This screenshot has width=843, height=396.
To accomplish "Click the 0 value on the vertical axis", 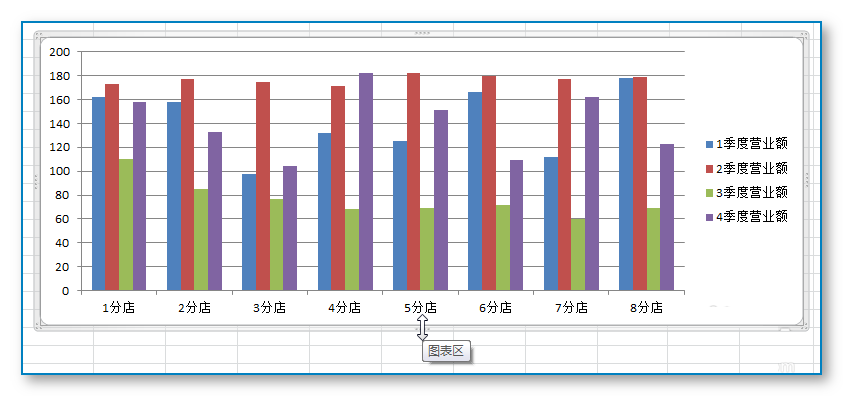I will [x=66, y=291].
